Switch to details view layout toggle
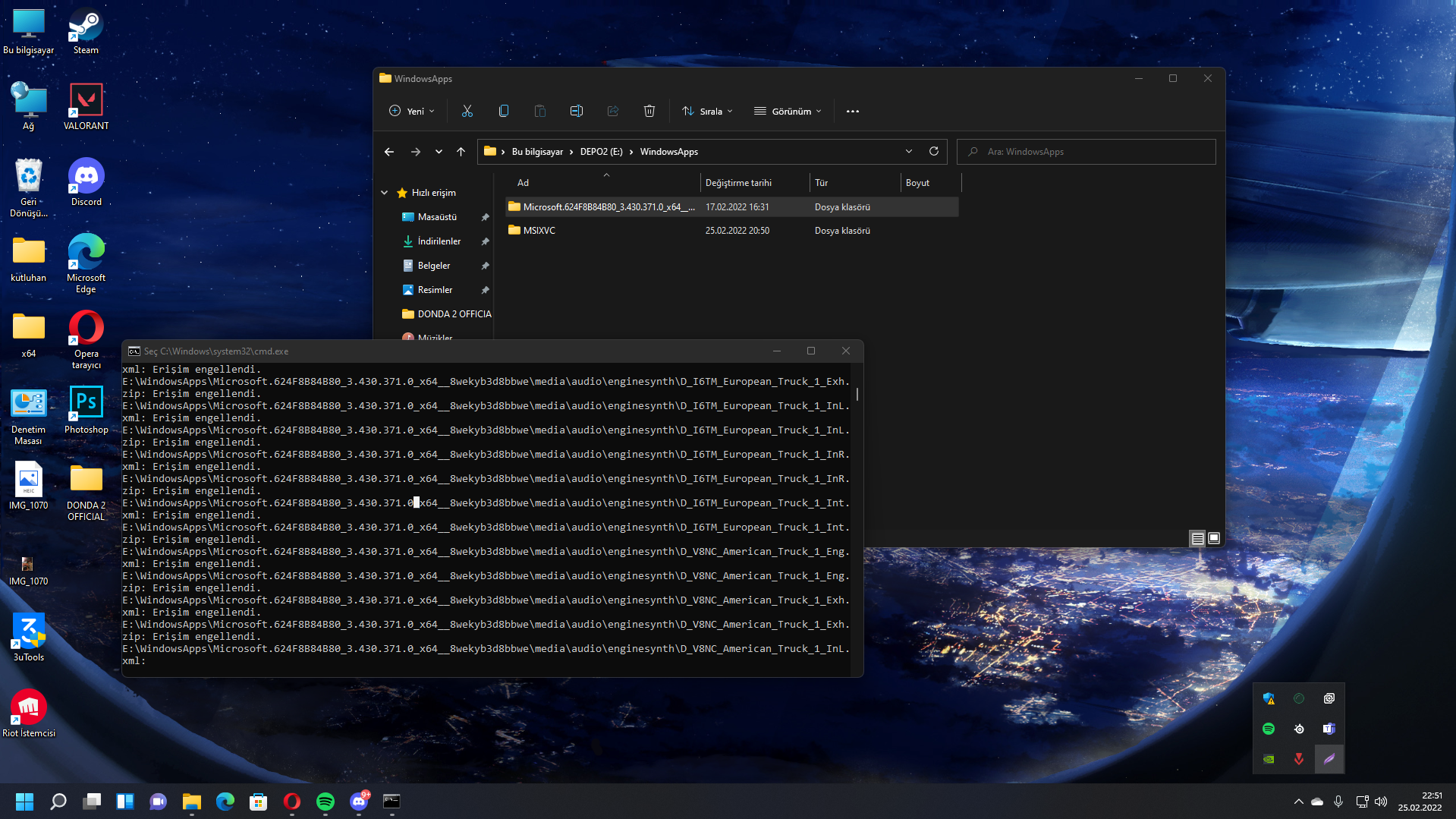The height and width of the screenshot is (819, 1456). click(x=1197, y=538)
